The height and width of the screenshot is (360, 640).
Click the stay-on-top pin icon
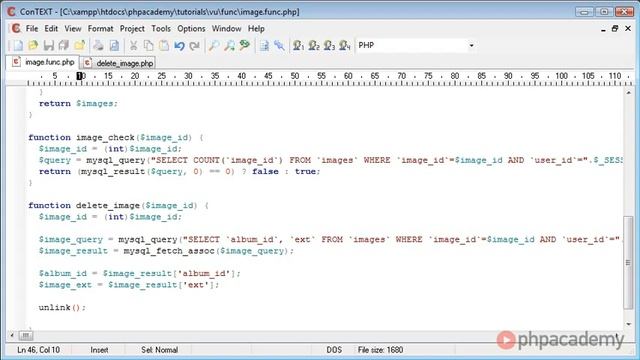[280, 45]
